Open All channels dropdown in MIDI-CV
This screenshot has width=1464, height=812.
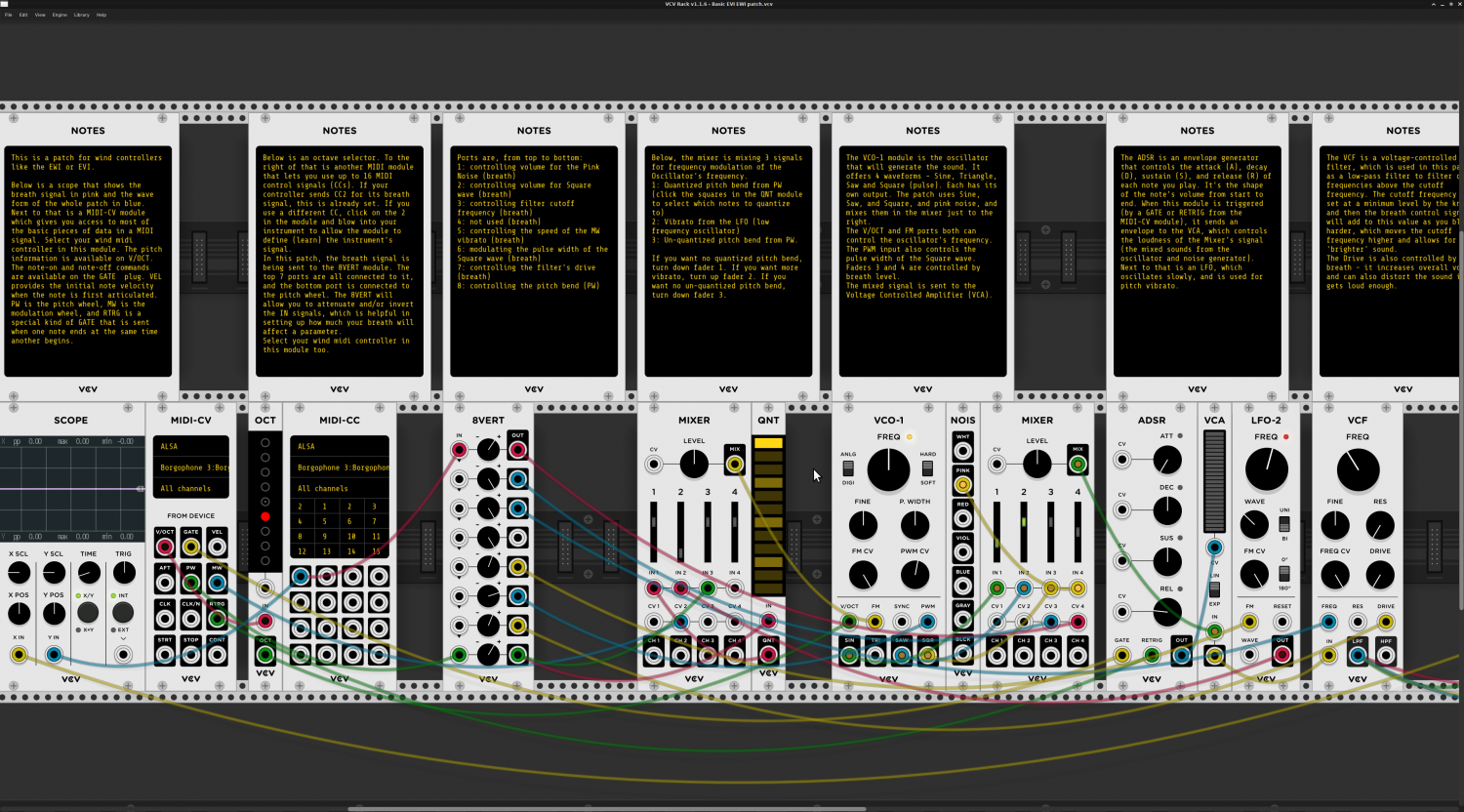191,488
